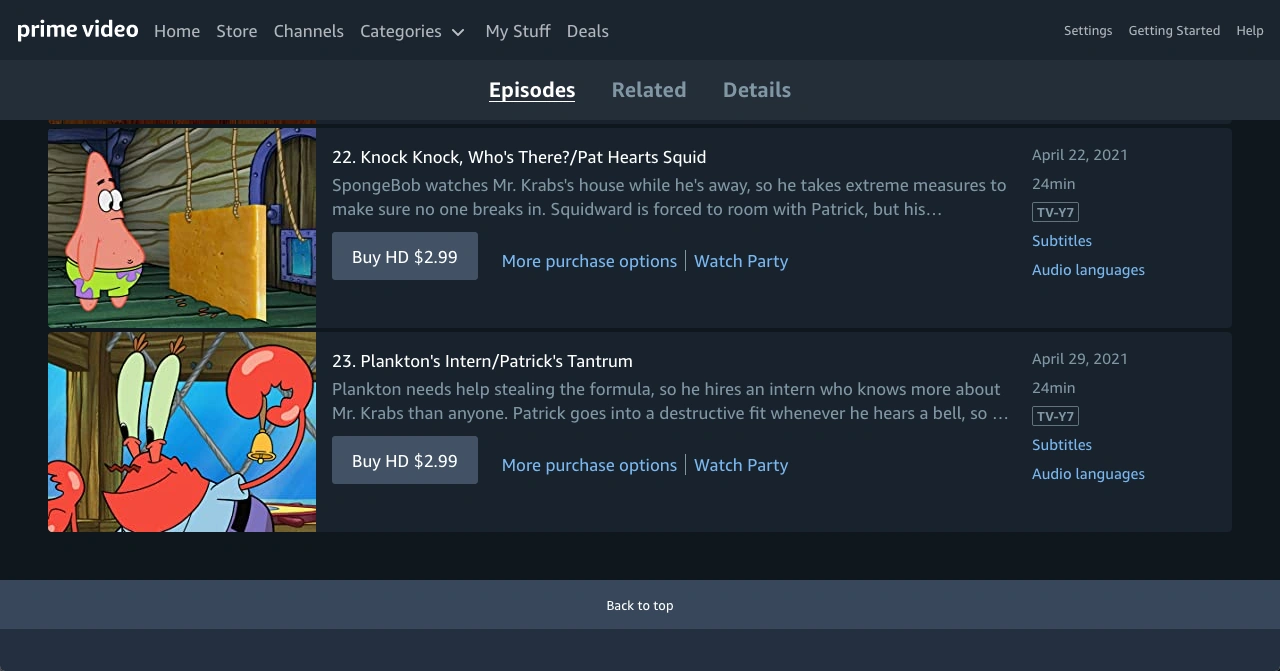
Task: Open the Patrick thumbnail for episode 22
Action: point(182,228)
